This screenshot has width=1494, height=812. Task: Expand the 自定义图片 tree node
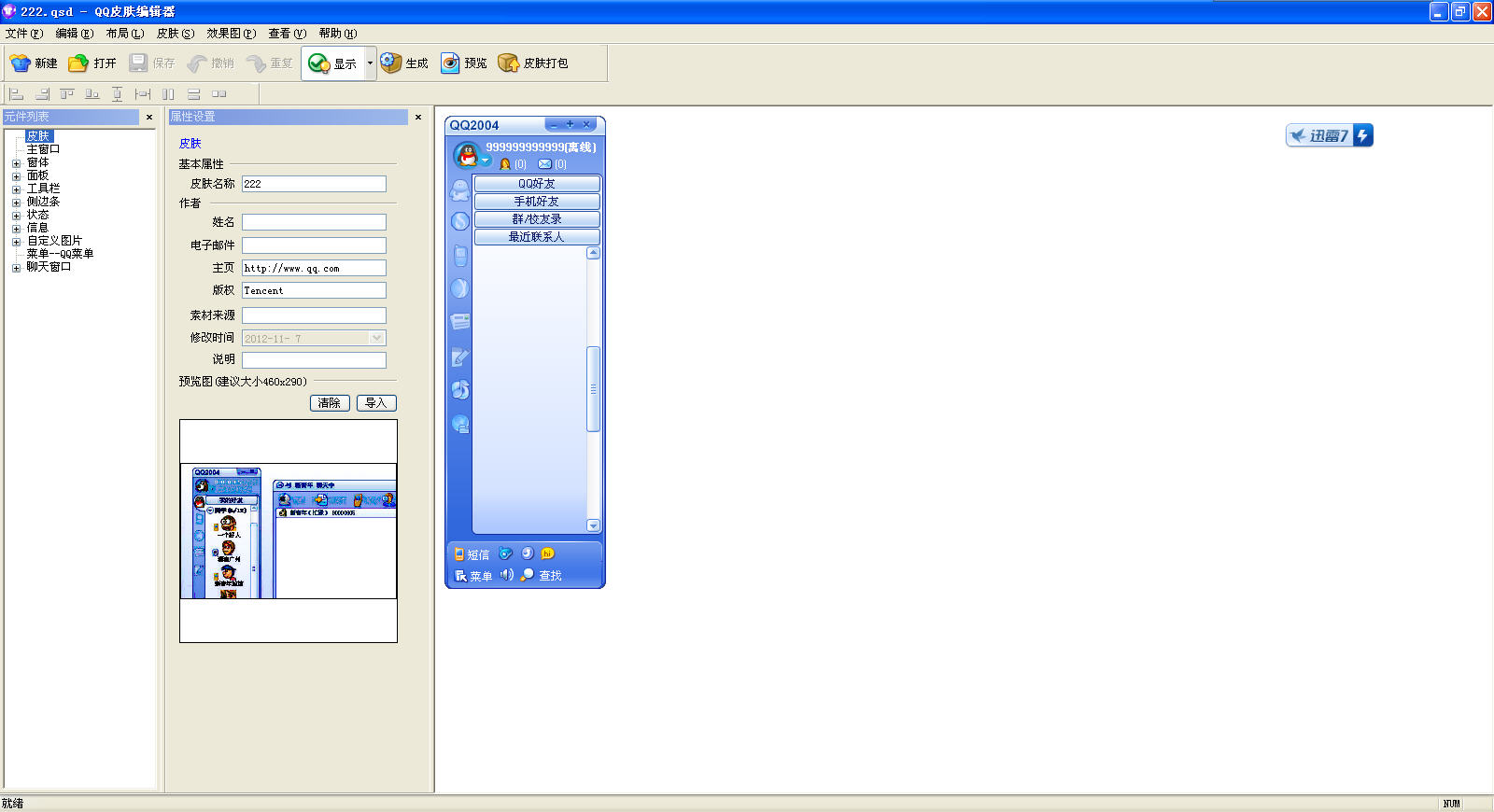16,242
